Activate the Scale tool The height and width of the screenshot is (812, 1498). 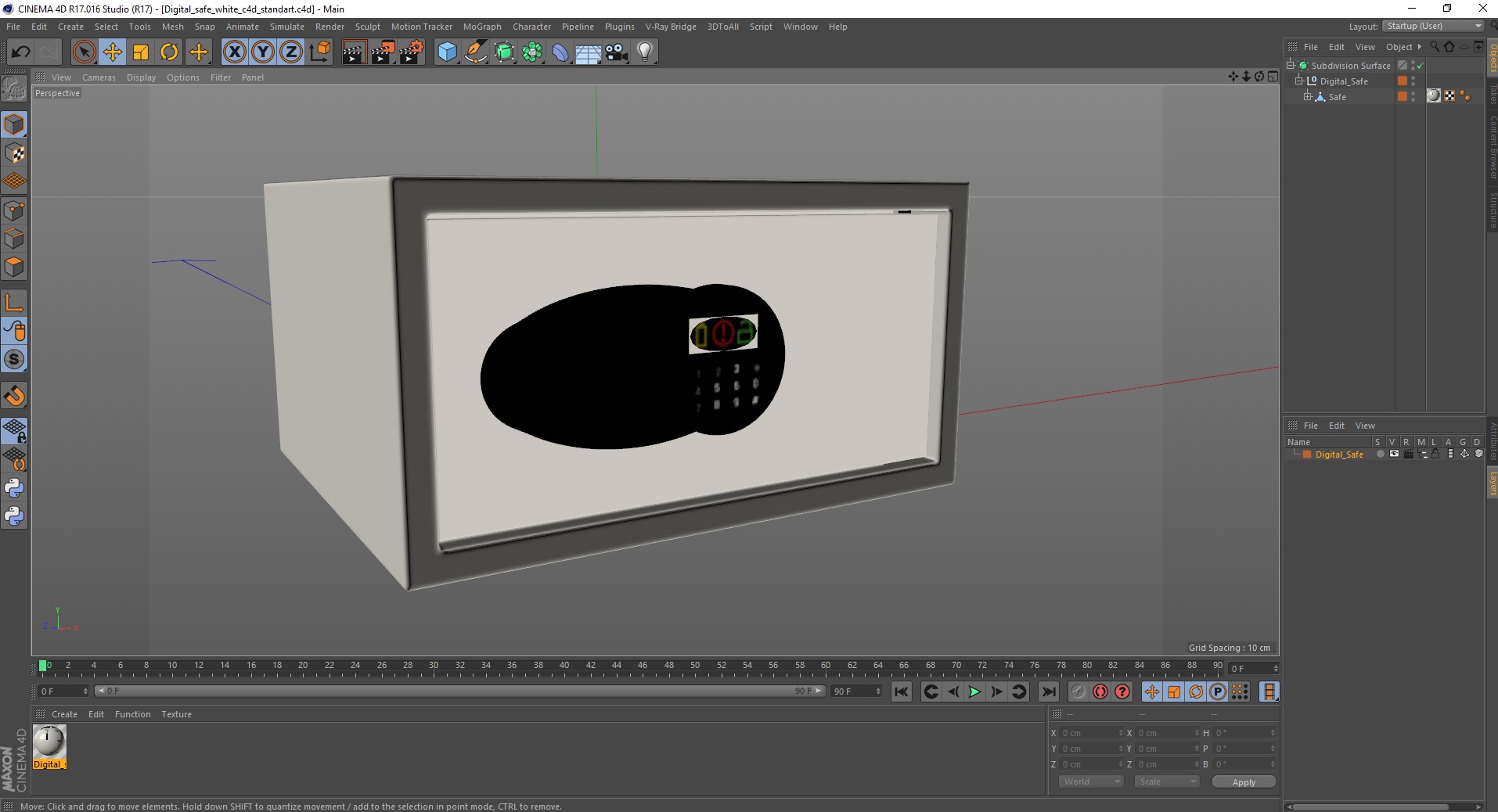[141, 52]
